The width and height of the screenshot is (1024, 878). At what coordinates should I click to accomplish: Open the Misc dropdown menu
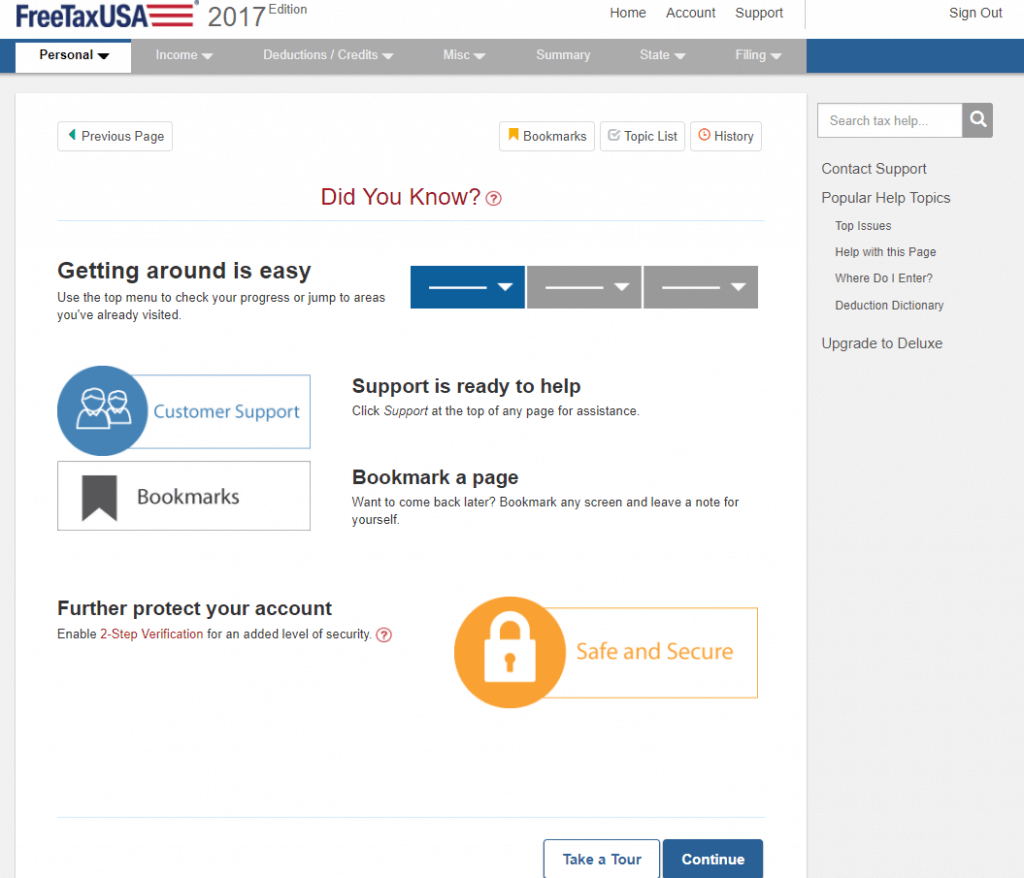pyautogui.click(x=463, y=55)
